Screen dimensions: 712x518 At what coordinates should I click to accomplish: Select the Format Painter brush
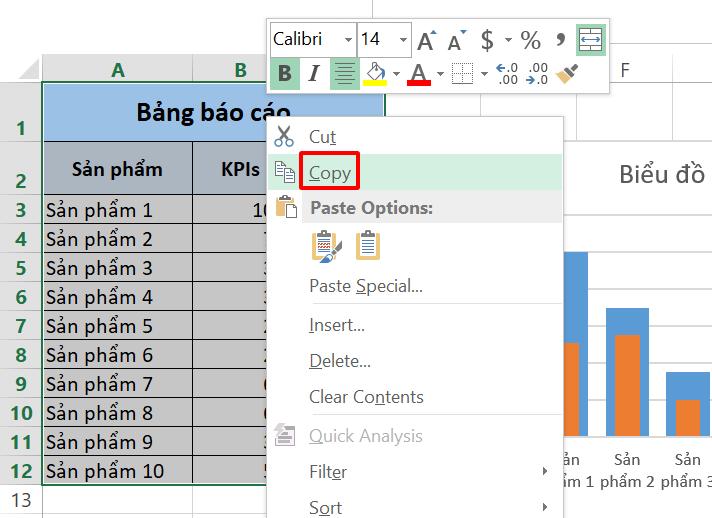(x=567, y=74)
